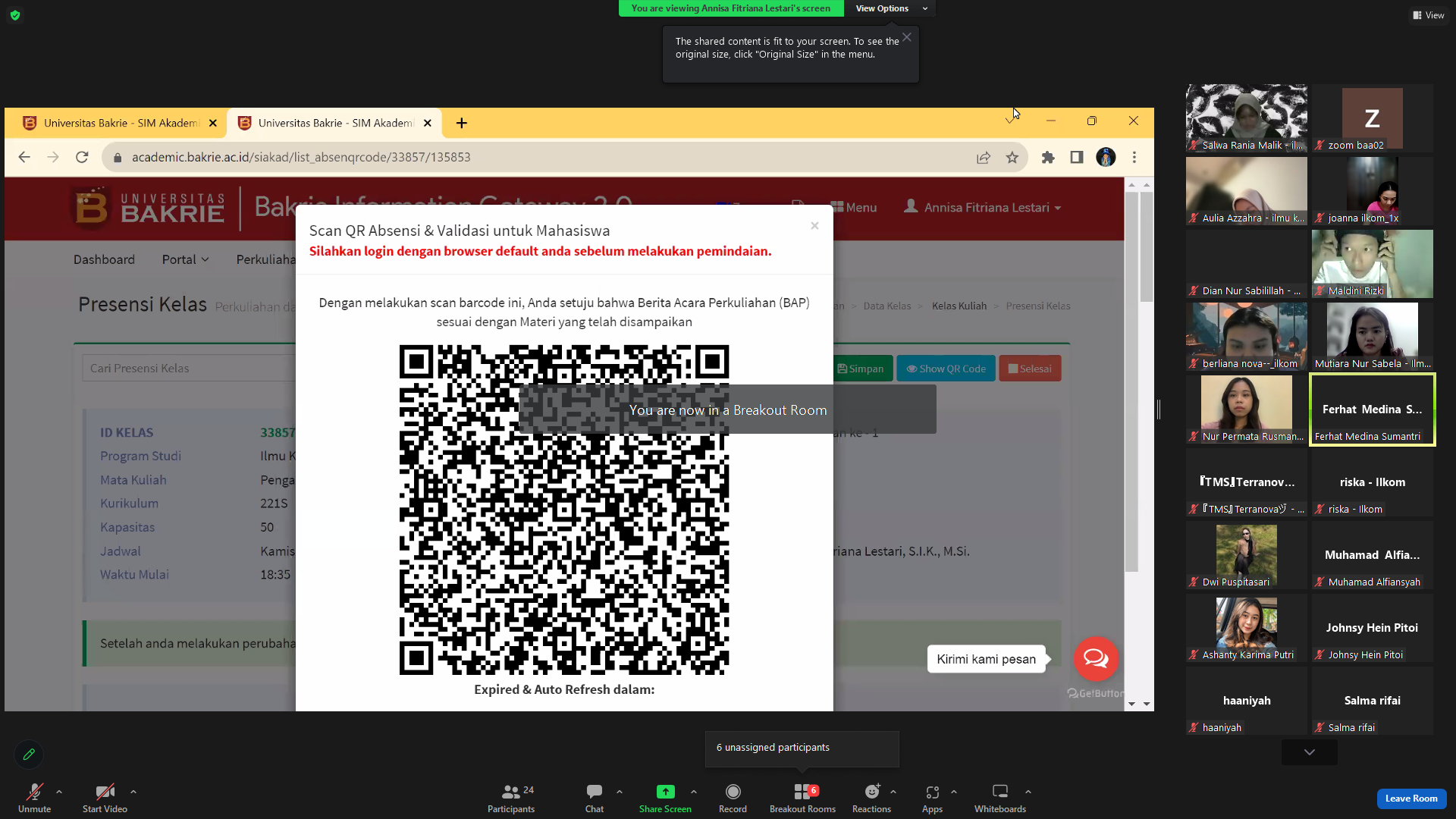Viewport: 1456px width, 819px height.
Task: Click Kelas Kuliah breadcrumb link
Action: [959, 306]
